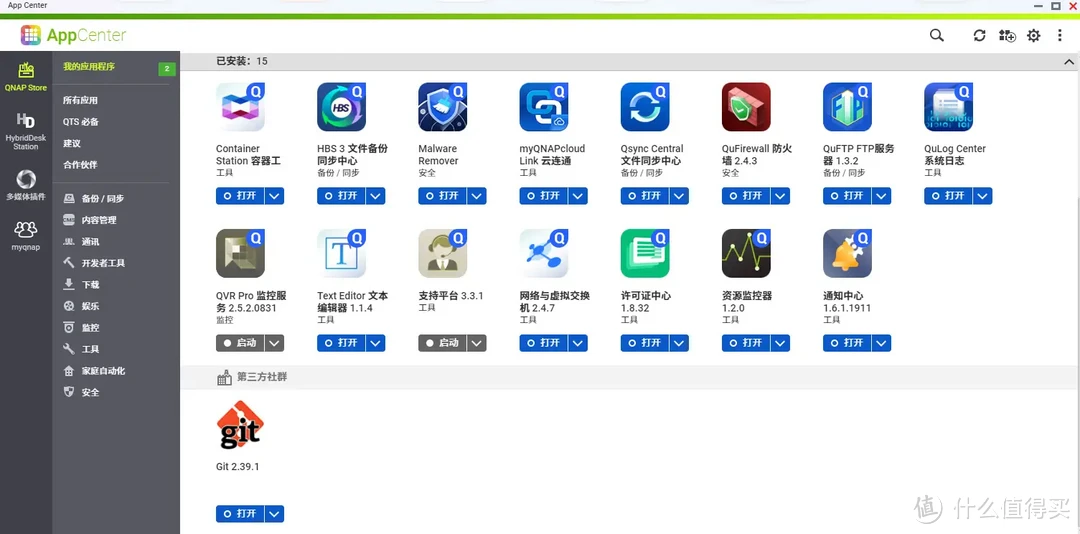
Task: Select 所有应用 category
Action: tap(81, 100)
